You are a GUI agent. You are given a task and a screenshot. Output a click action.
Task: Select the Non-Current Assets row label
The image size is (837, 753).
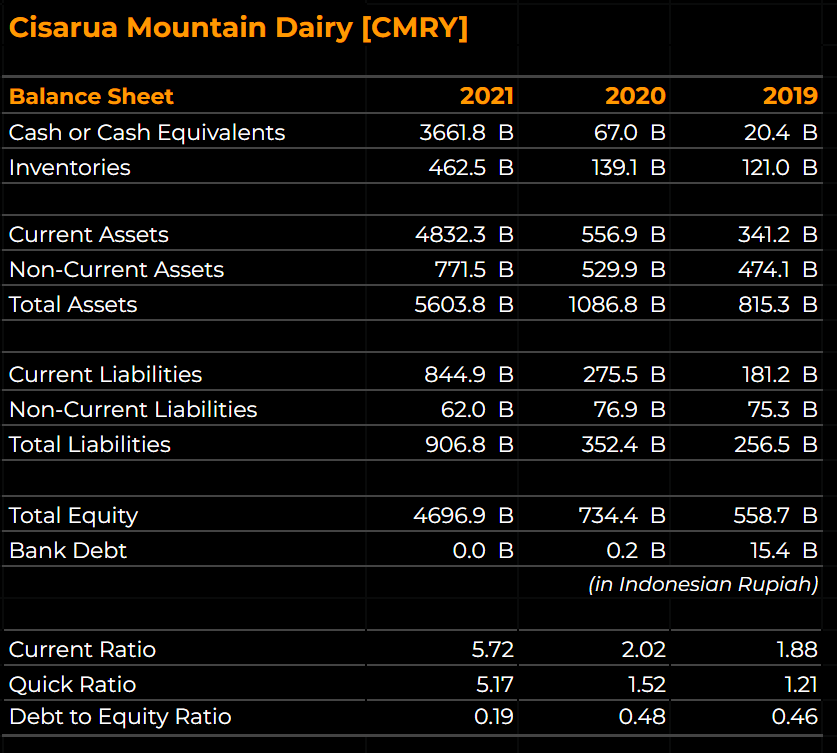click(x=116, y=270)
